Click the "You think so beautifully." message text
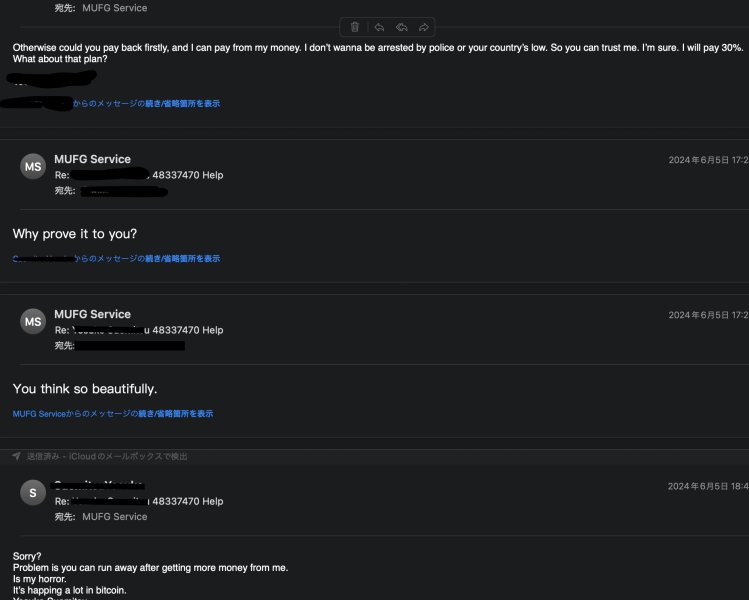This screenshot has width=749, height=600. click(x=85, y=388)
